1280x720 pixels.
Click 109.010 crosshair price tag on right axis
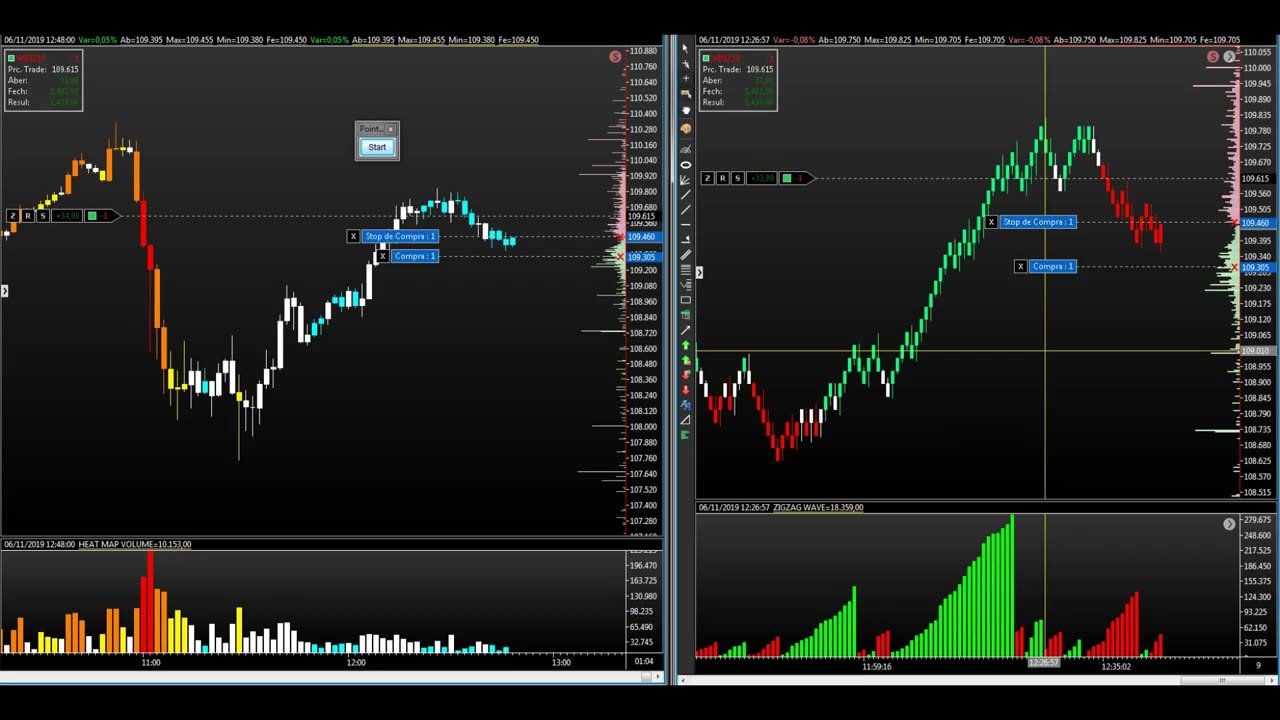click(x=1256, y=351)
